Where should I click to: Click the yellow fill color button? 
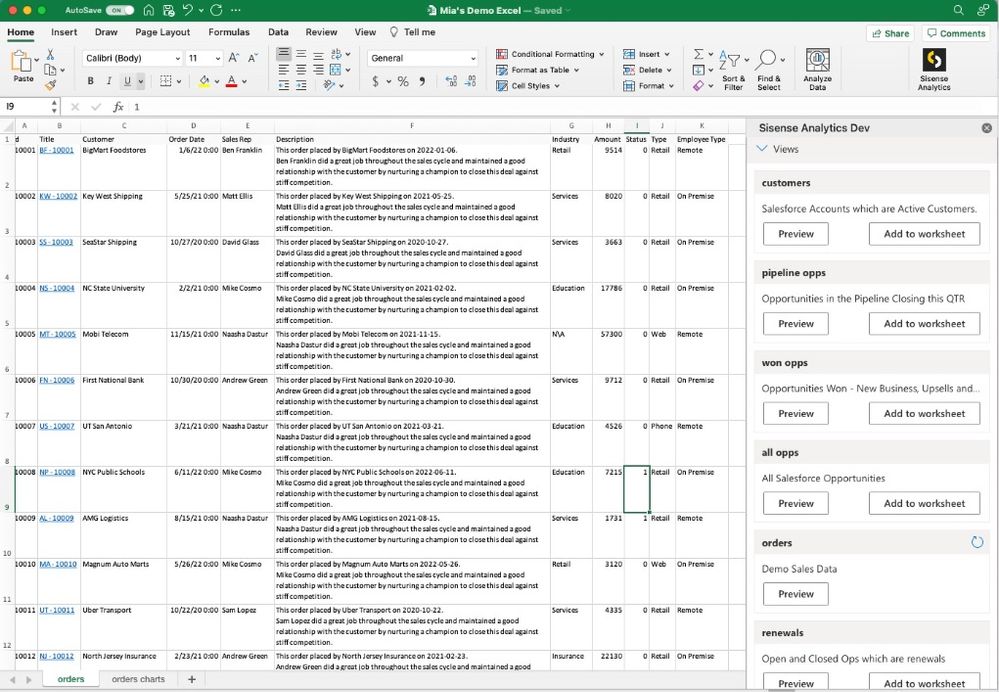pyautogui.click(x=204, y=82)
